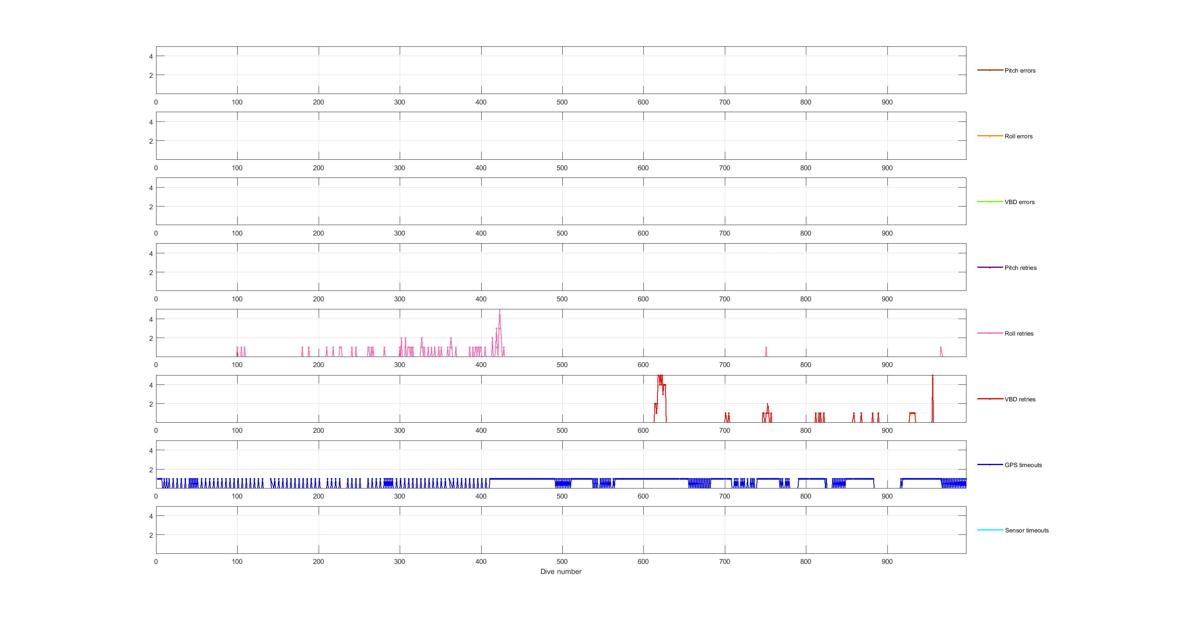Click red line swatch for VBD retries
This screenshot has width=1200, height=622.
(x=990, y=399)
